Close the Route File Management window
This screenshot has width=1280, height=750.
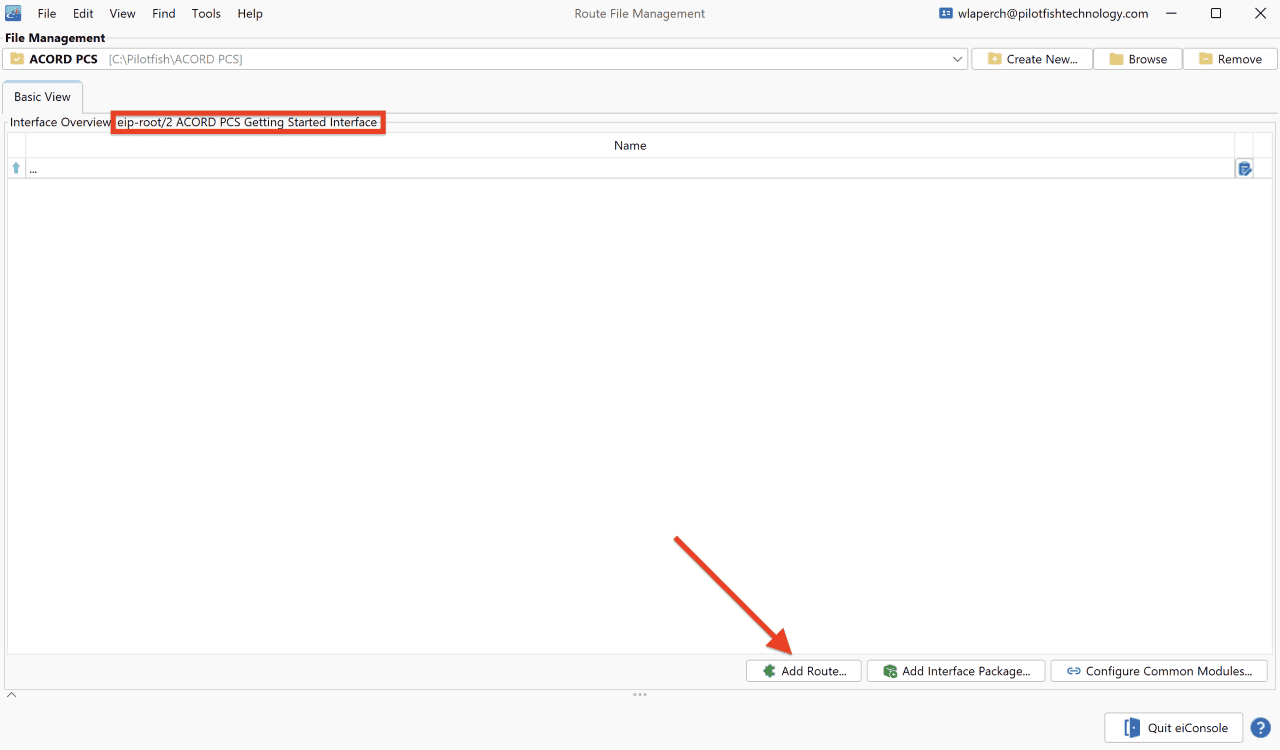pyautogui.click(x=1259, y=14)
